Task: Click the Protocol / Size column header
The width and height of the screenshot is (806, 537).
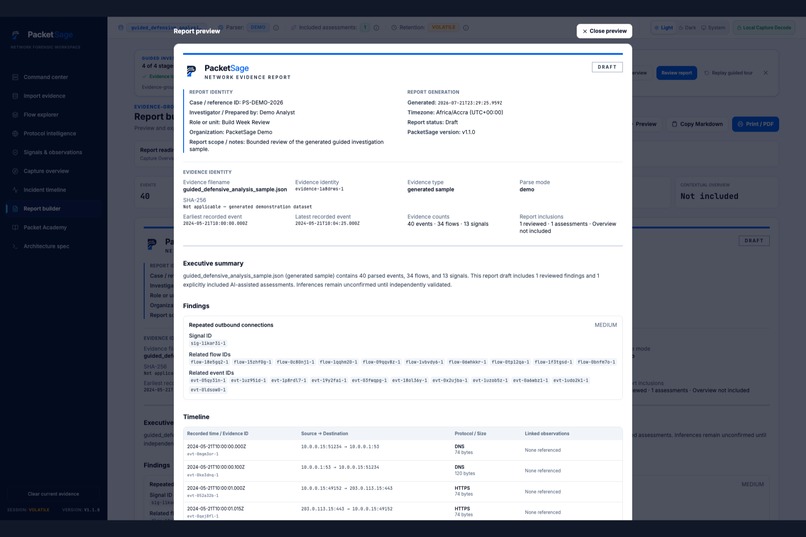Action: point(470,434)
